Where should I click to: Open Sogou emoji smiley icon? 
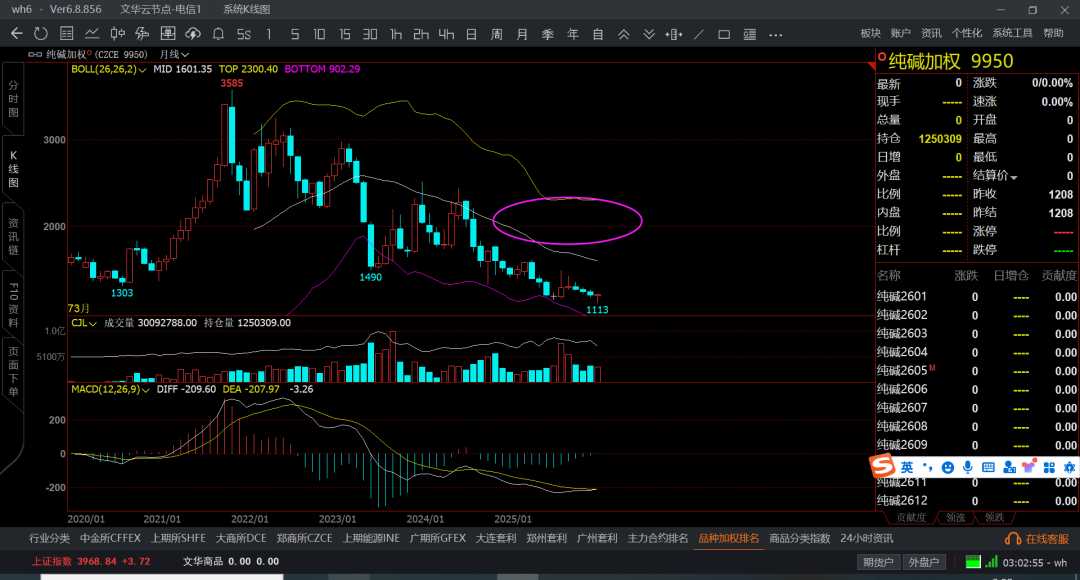(x=948, y=468)
